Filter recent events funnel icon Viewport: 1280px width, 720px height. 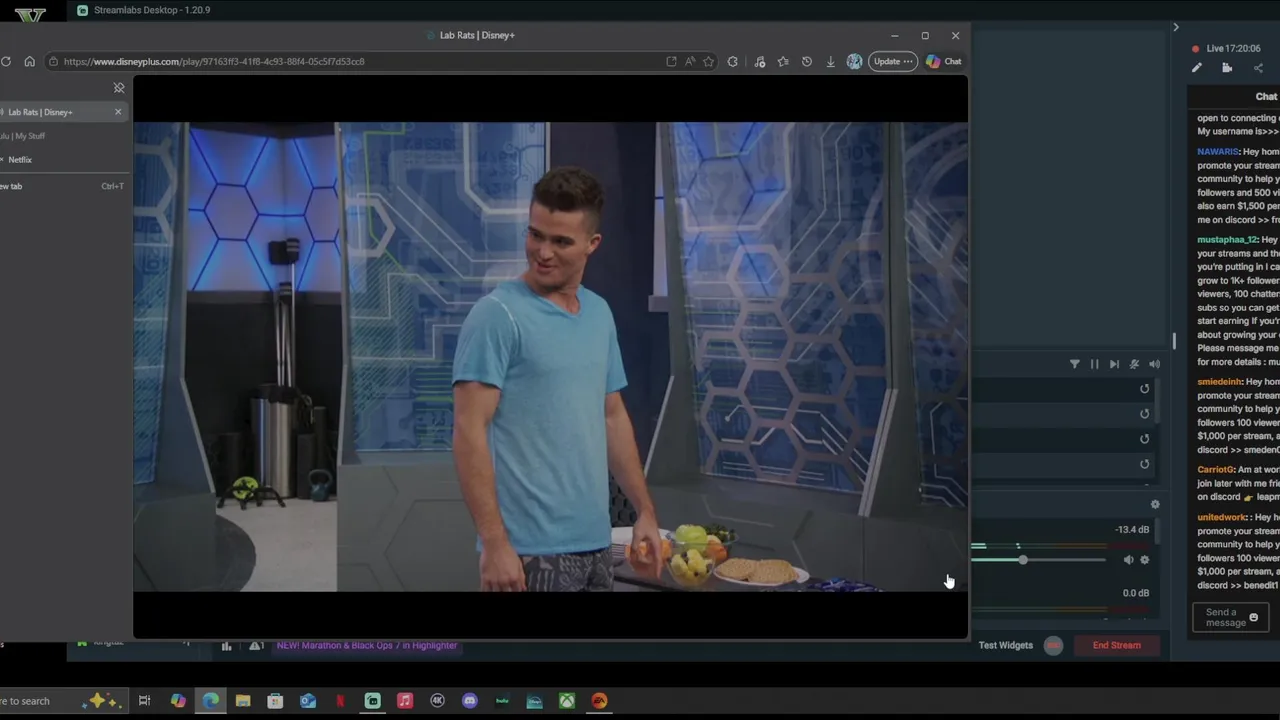tap(1075, 364)
